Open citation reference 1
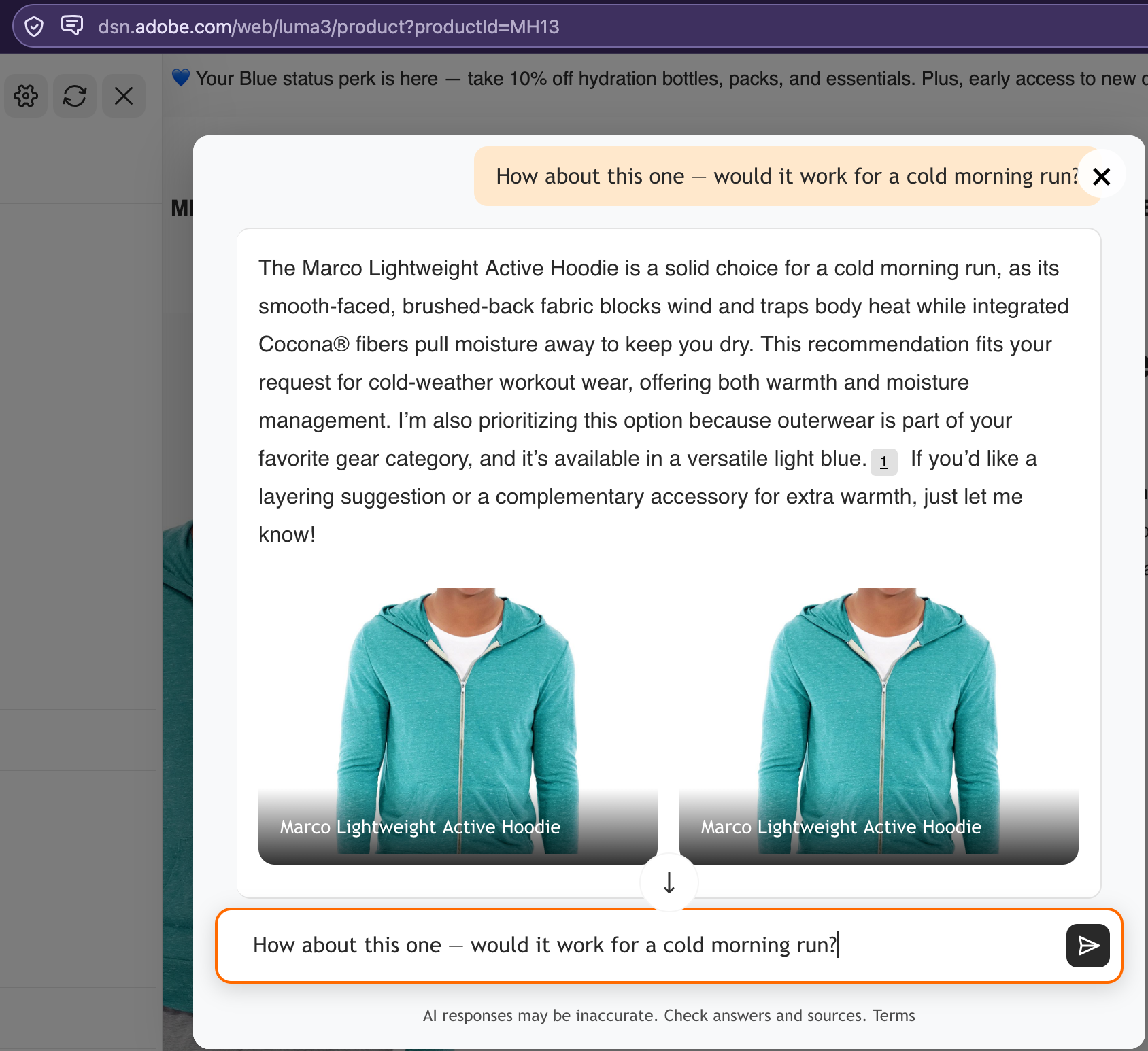 883,462
